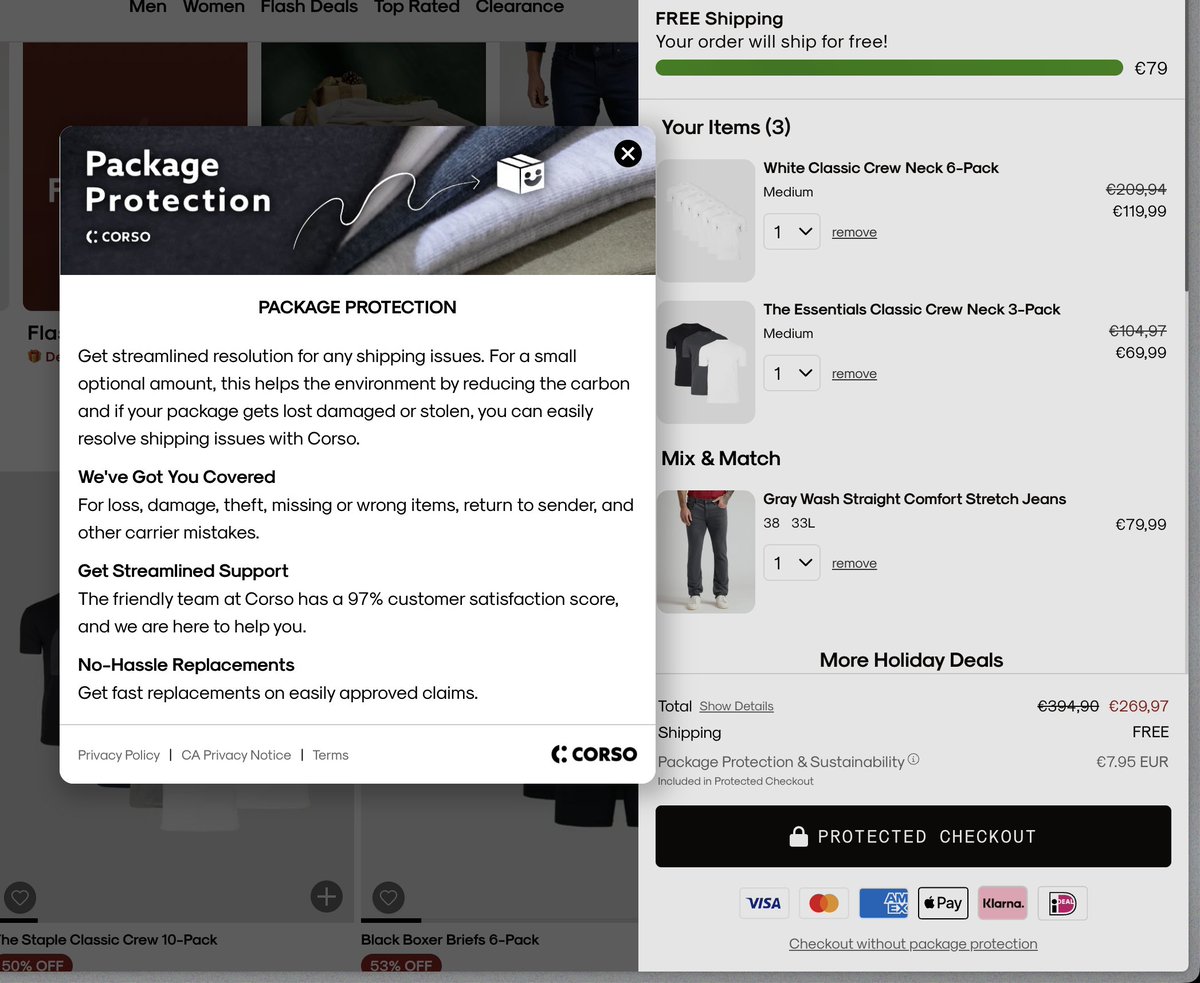This screenshot has height=983, width=1200.
Task: Remove The Essentials Classic Crew Neck 3-Pack
Action: [854, 374]
